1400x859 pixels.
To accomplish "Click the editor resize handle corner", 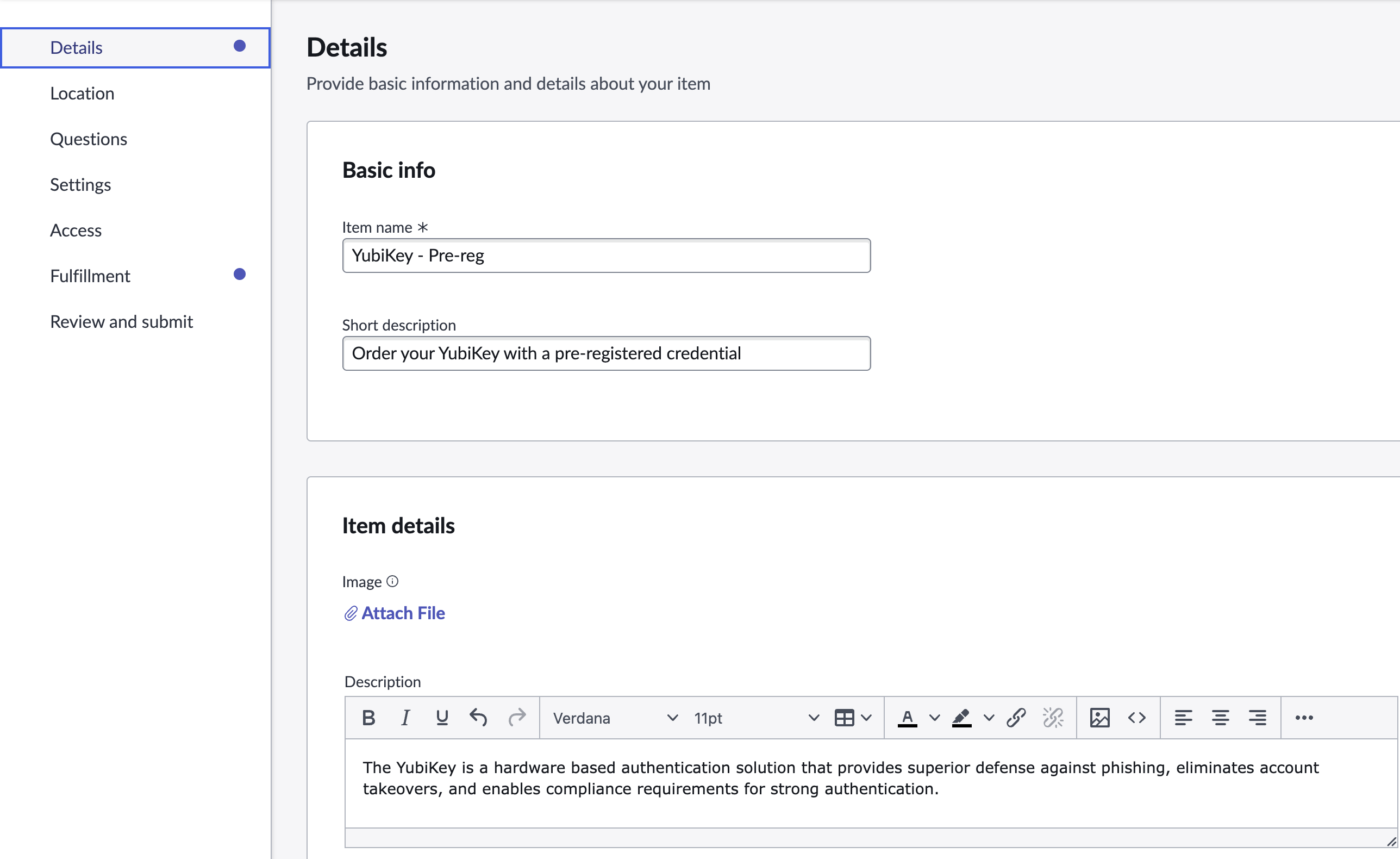I will tap(1391, 842).
